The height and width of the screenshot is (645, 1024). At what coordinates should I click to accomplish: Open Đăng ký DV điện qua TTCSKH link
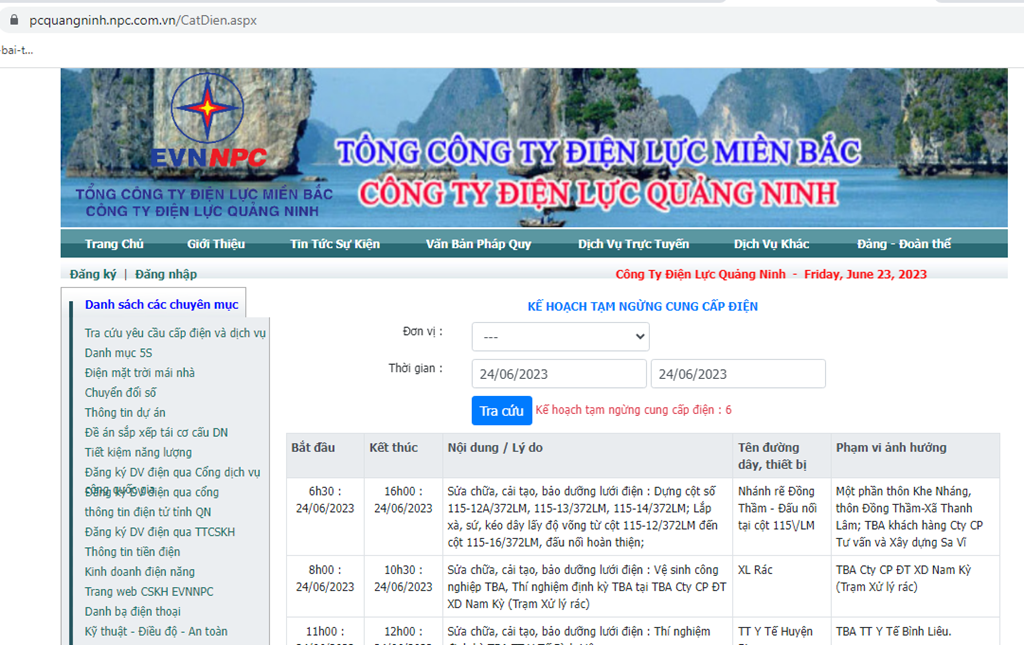[159, 532]
